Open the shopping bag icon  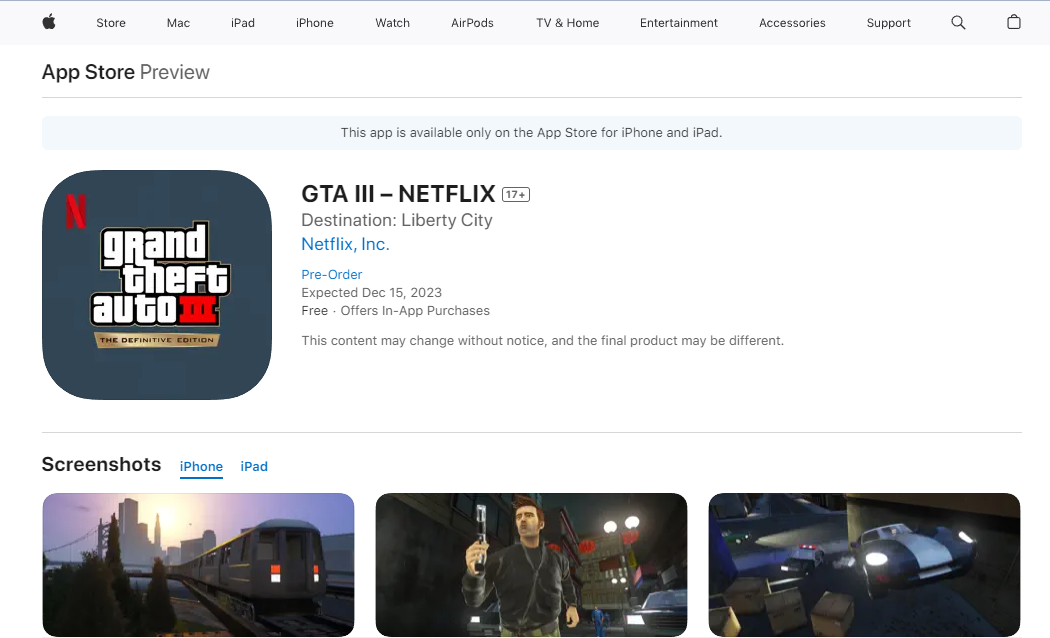point(1014,22)
